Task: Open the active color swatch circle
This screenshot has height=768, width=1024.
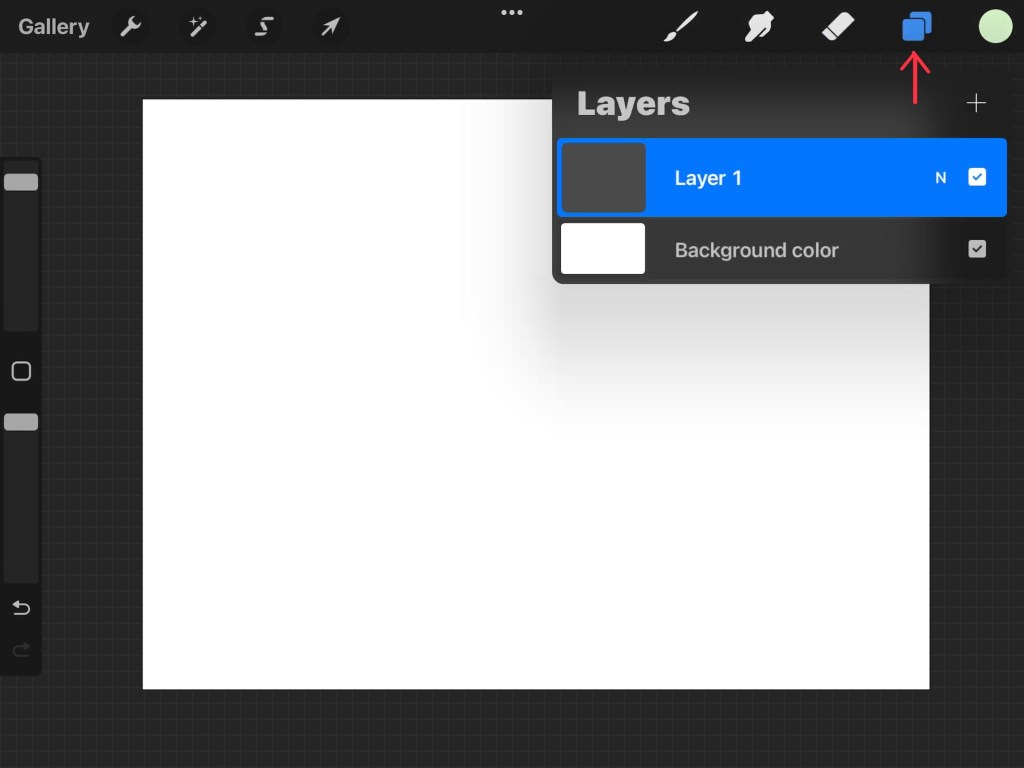Action: [995, 27]
